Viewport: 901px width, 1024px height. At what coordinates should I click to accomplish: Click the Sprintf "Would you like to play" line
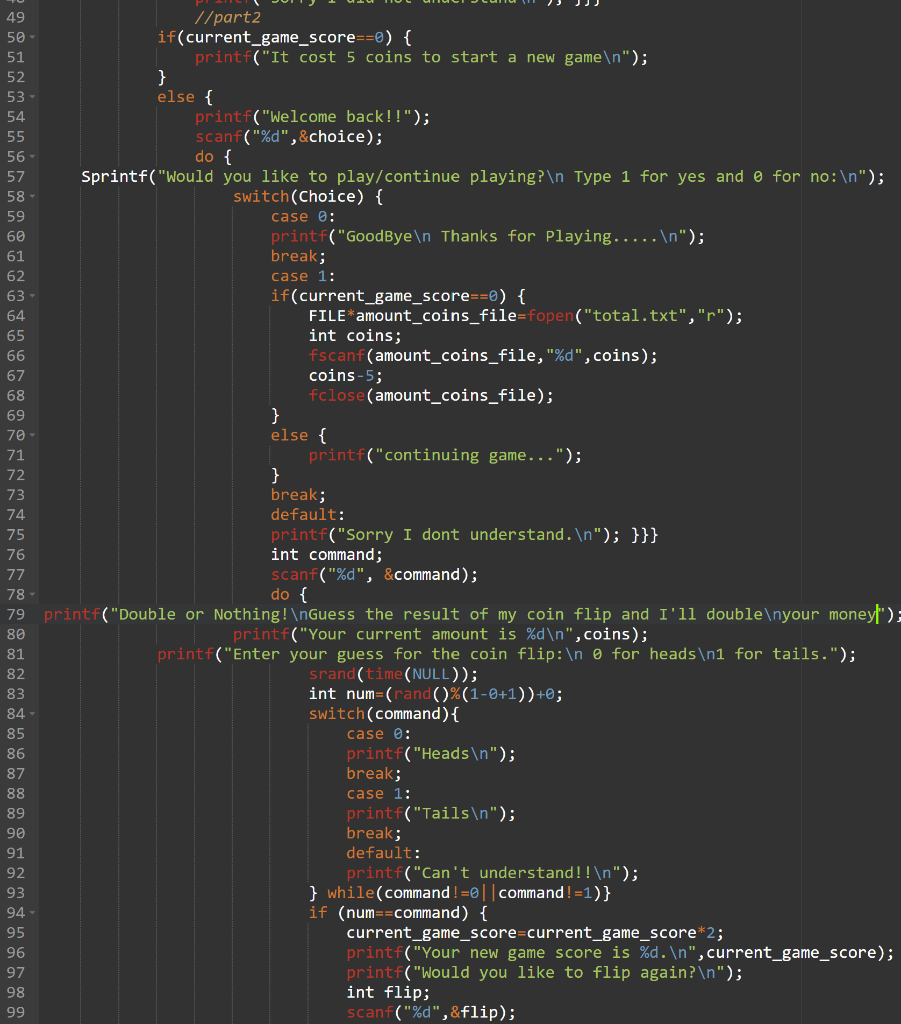click(482, 176)
